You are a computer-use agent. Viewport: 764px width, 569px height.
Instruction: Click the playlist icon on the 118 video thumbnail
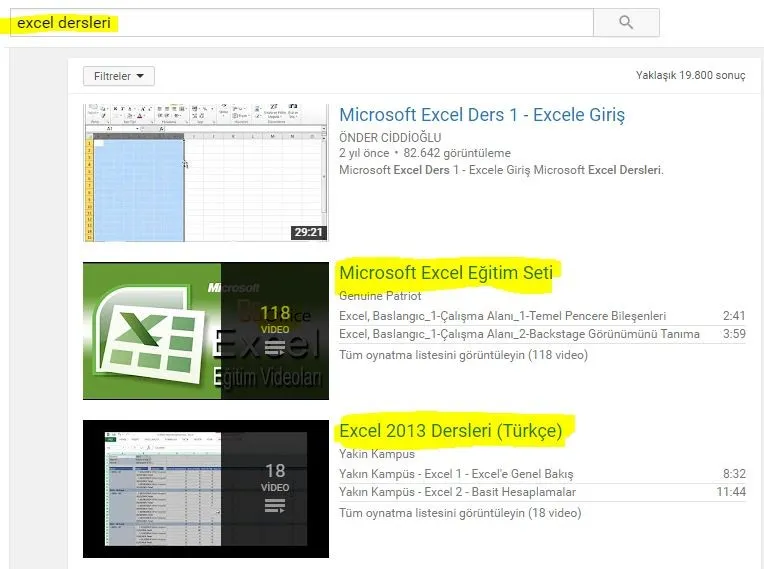(275, 348)
